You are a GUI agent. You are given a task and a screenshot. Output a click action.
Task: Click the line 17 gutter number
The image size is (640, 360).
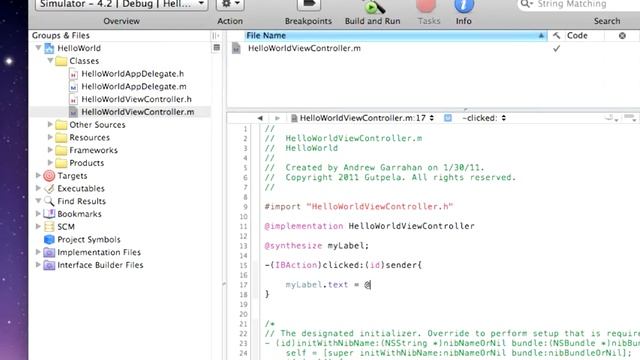click(x=244, y=284)
